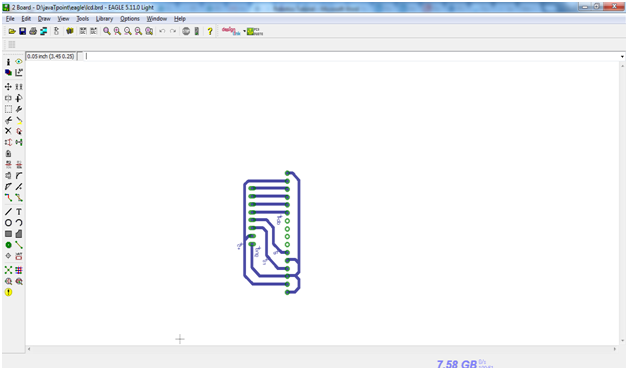
Task: Click the Save button in toolbar
Action: 22,31
